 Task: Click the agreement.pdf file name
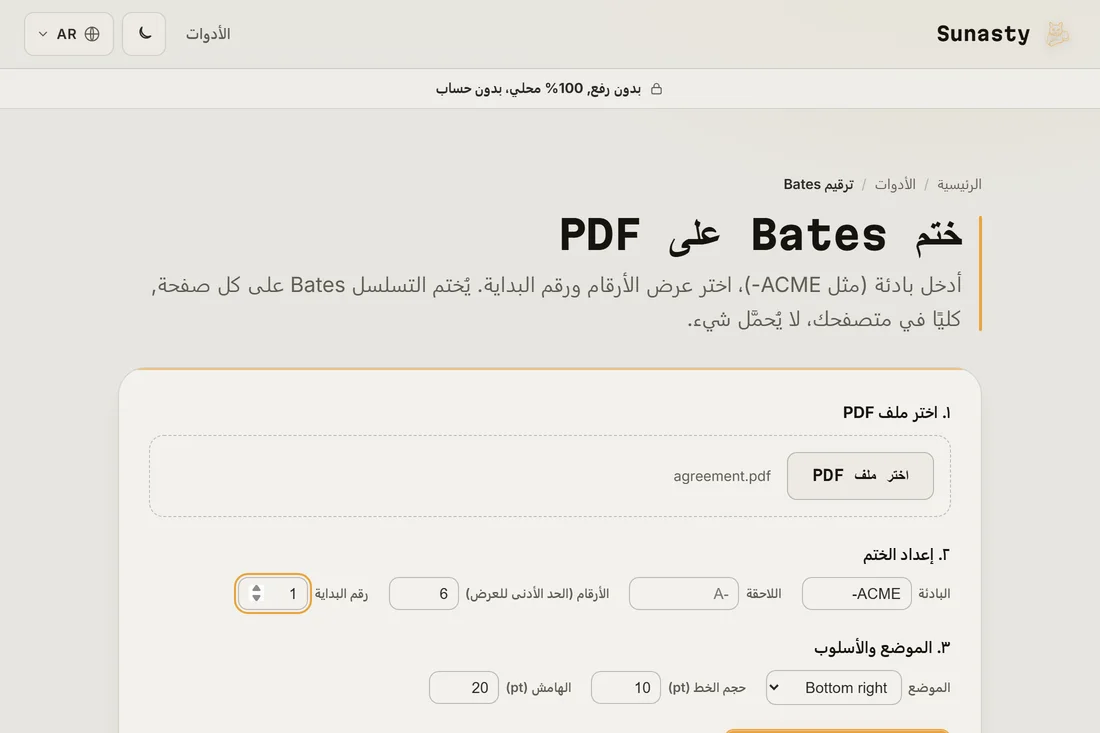click(x=722, y=476)
